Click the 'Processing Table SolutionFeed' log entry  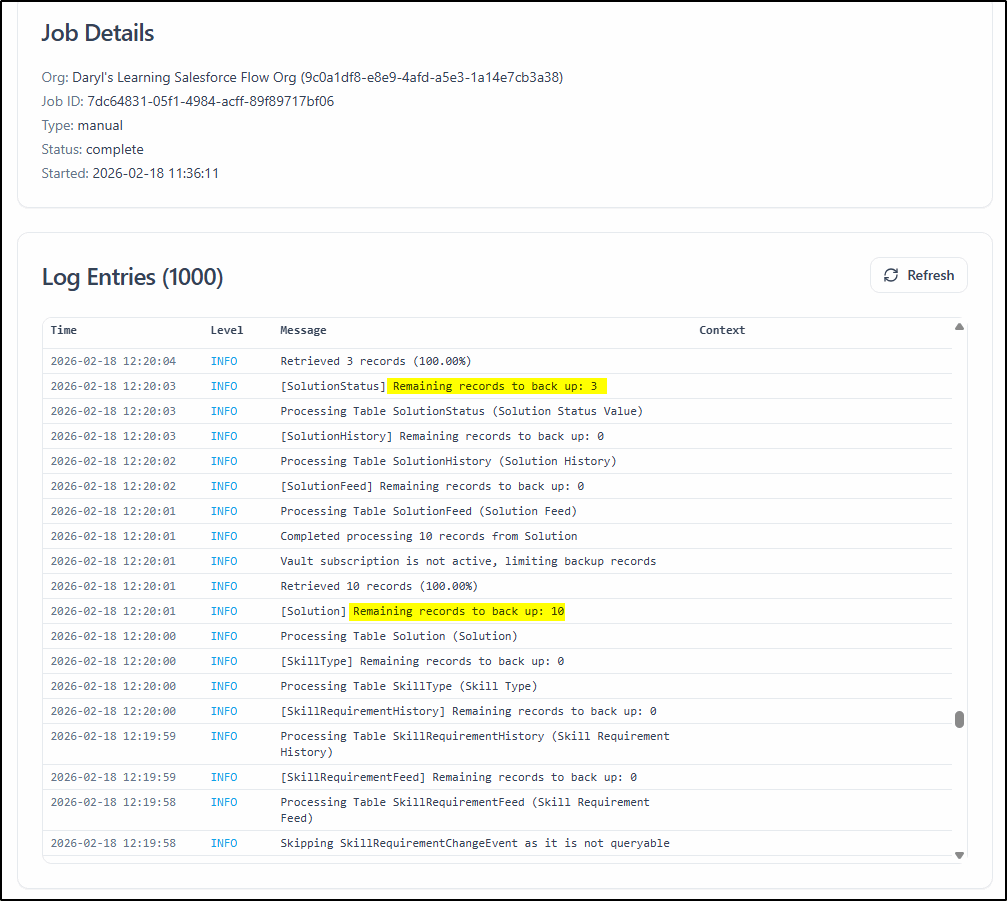[x=428, y=511]
